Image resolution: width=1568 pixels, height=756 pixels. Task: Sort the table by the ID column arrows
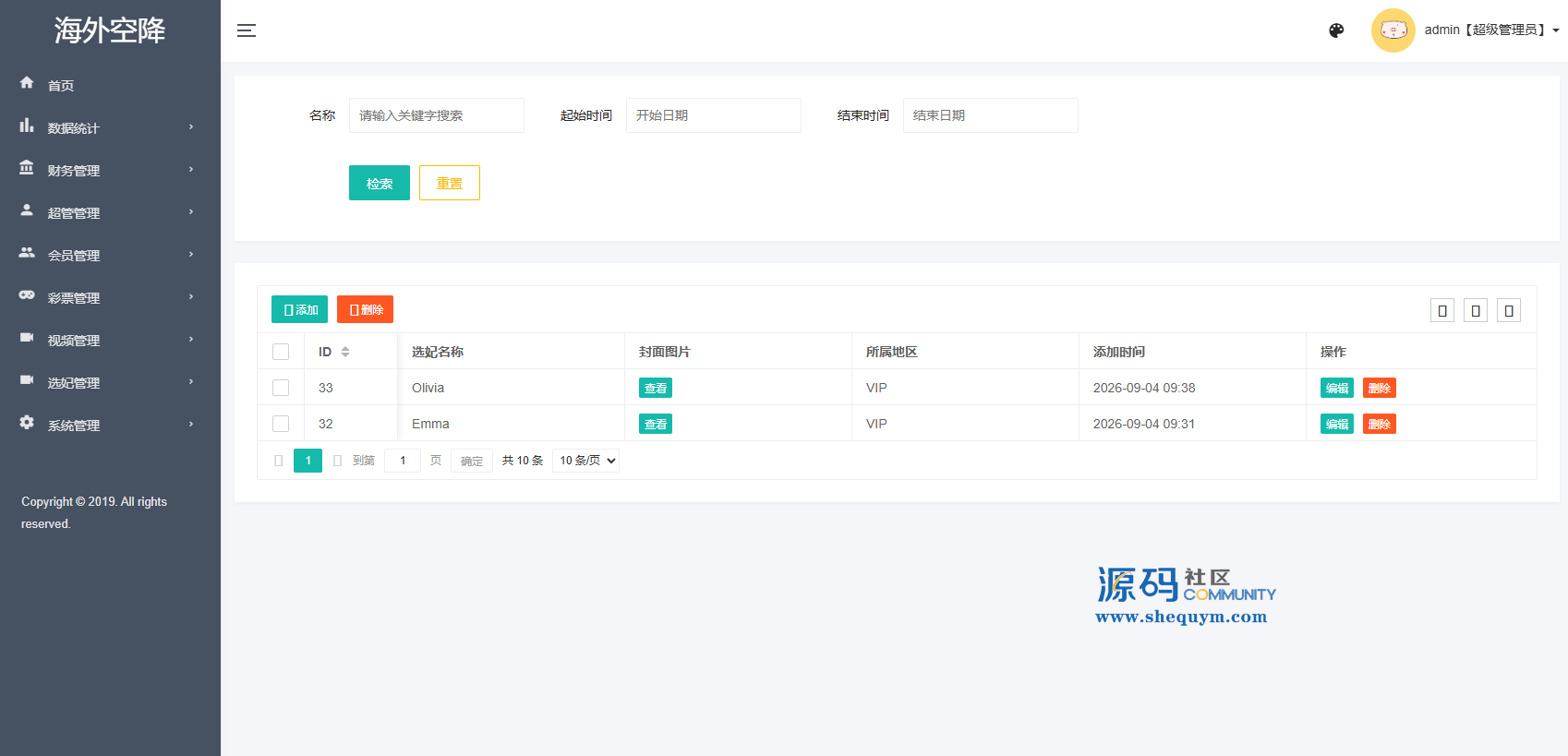click(x=345, y=352)
